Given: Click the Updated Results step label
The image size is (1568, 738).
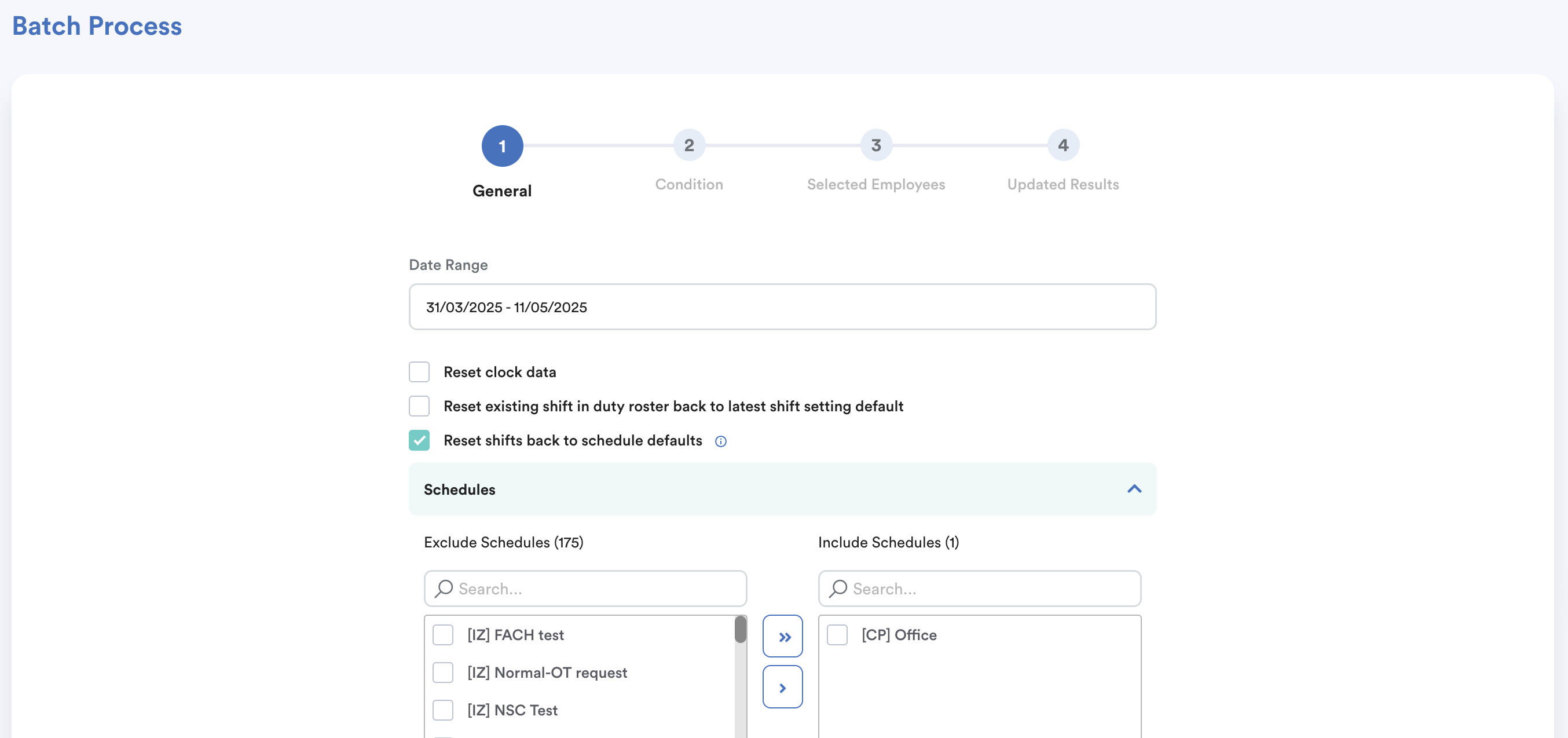Looking at the screenshot, I should [x=1063, y=184].
